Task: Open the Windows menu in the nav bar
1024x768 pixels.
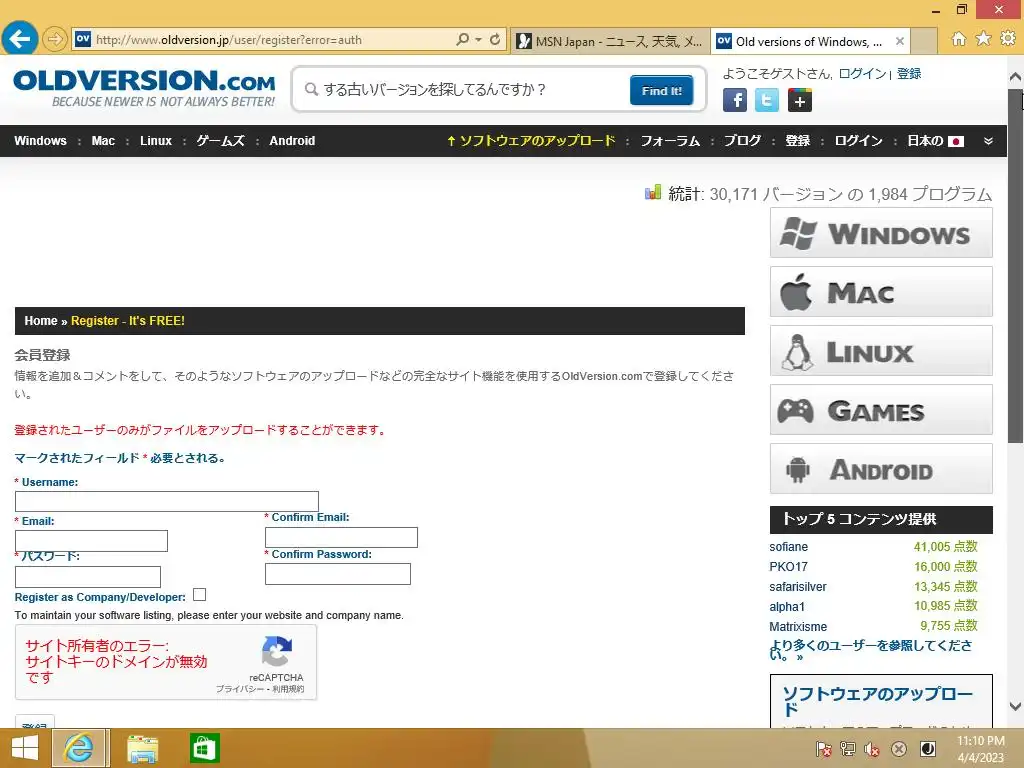Action: tap(40, 140)
